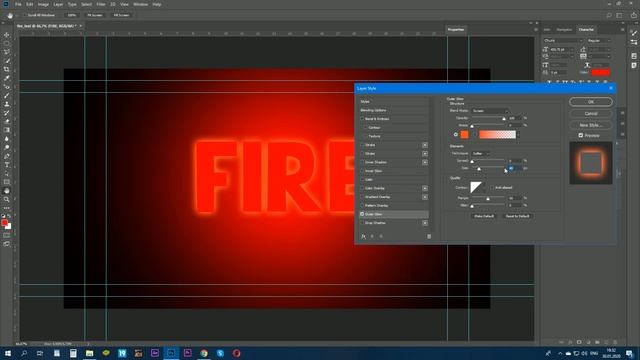Click the fx icon in Layer Style
This screenshot has width=640, height=360.
tap(363, 236)
